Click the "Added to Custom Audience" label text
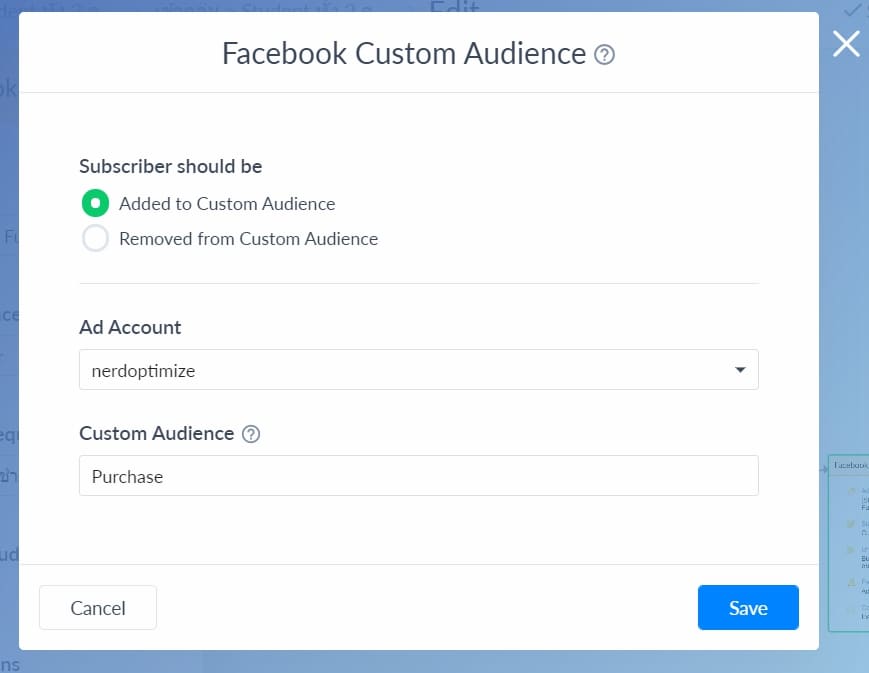 (227, 204)
